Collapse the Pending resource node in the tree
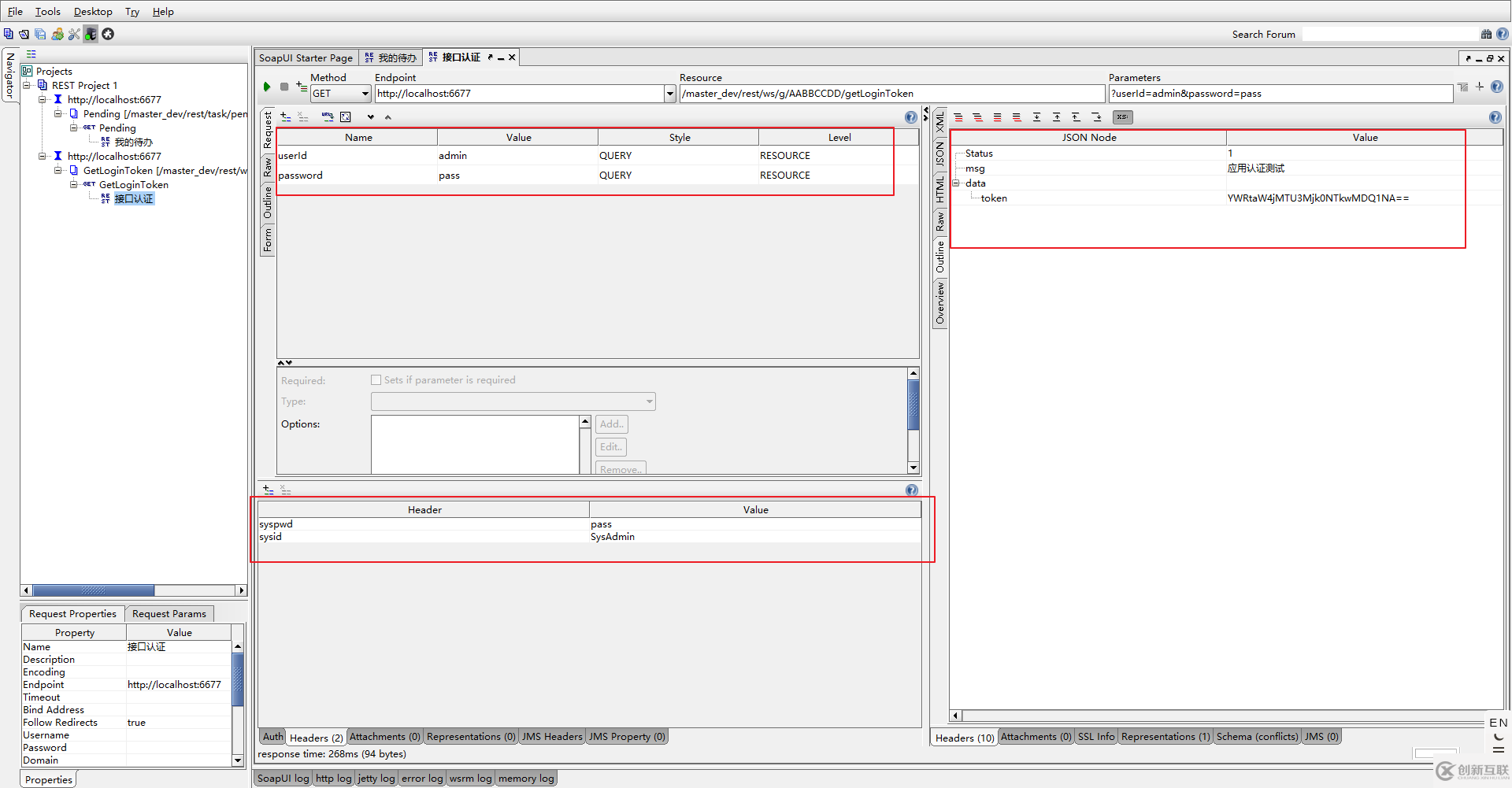 click(x=59, y=113)
